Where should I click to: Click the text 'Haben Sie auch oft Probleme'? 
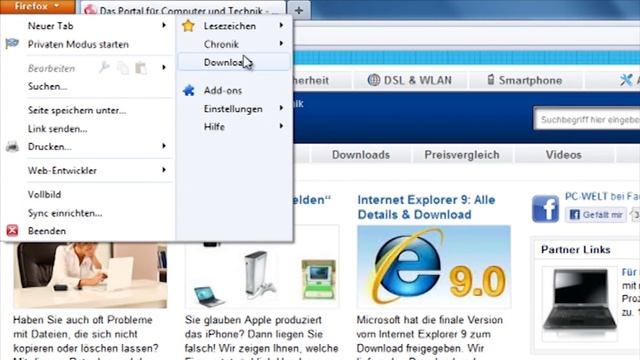[82, 320]
